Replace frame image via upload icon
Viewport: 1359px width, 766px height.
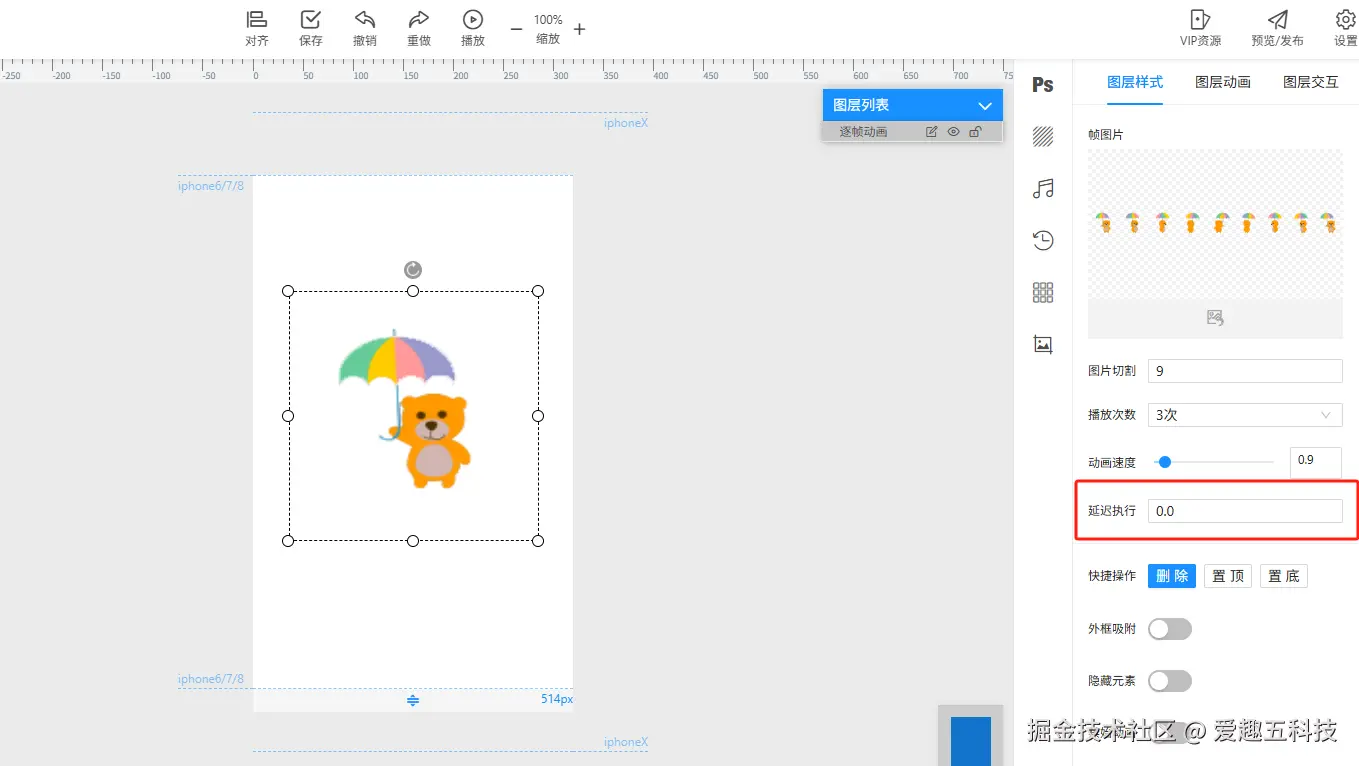point(1215,318)
